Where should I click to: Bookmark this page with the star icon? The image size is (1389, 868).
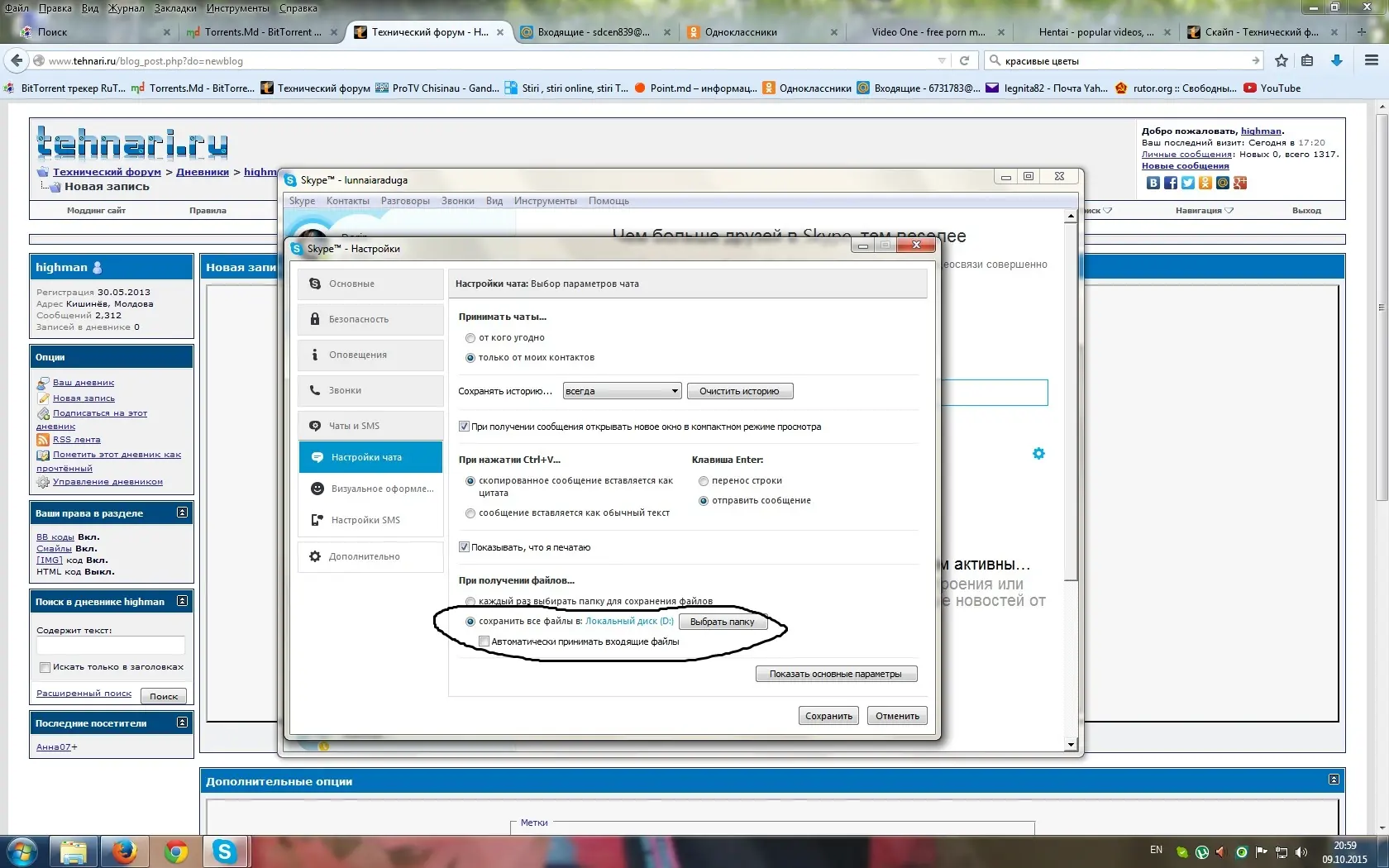tap(1282, 60)
